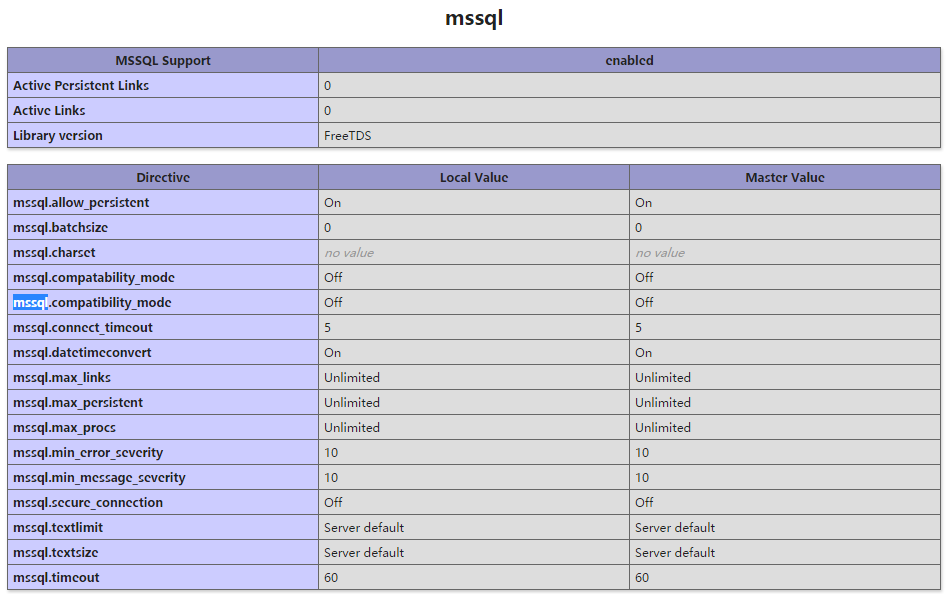Click the mssql.max_links directive name
Image resolution: width=952 pixels, height=594 pixels.
coord(62,377)
